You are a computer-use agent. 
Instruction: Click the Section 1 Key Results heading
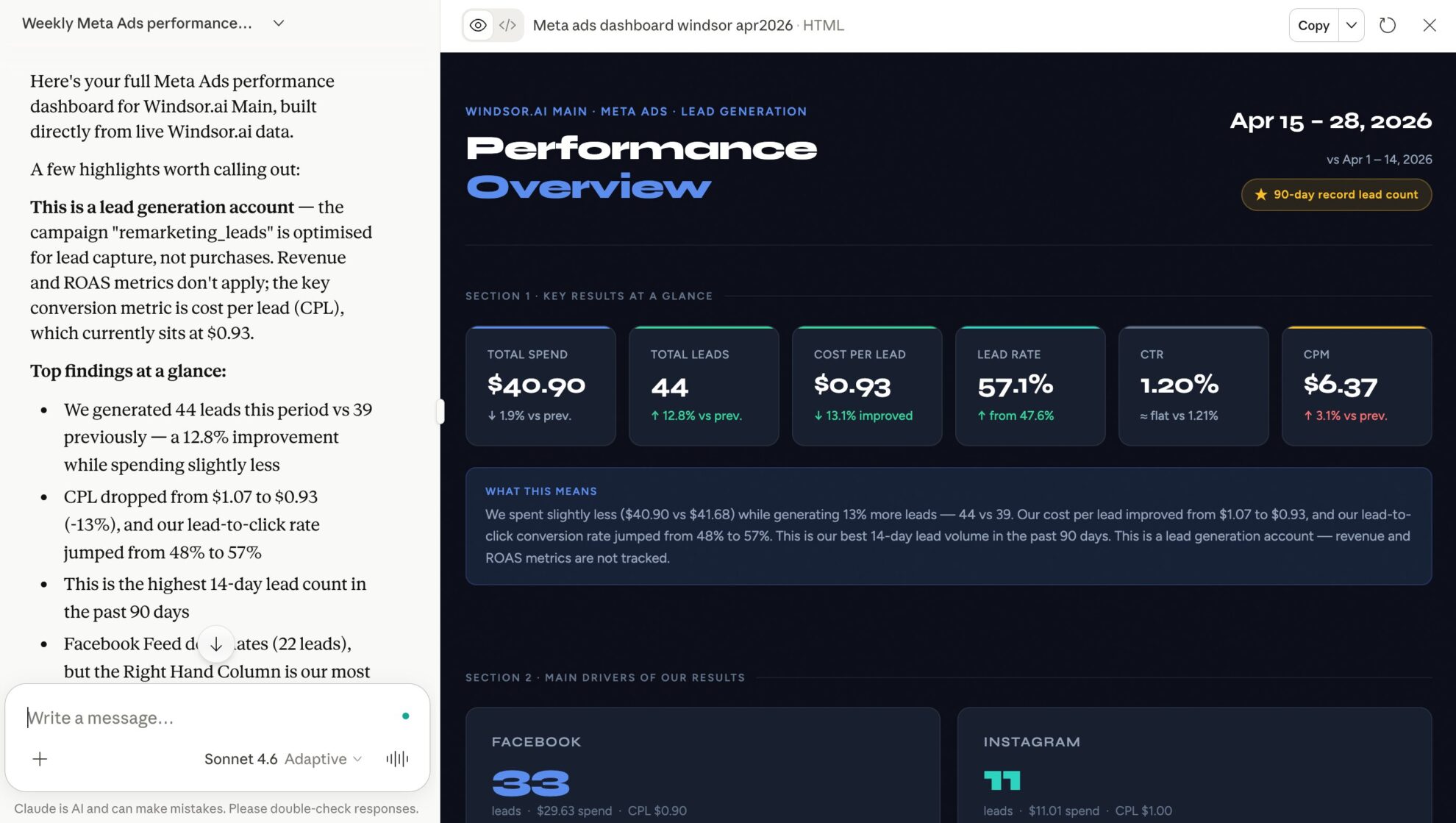pyautogui.click(x=589, y=296)
